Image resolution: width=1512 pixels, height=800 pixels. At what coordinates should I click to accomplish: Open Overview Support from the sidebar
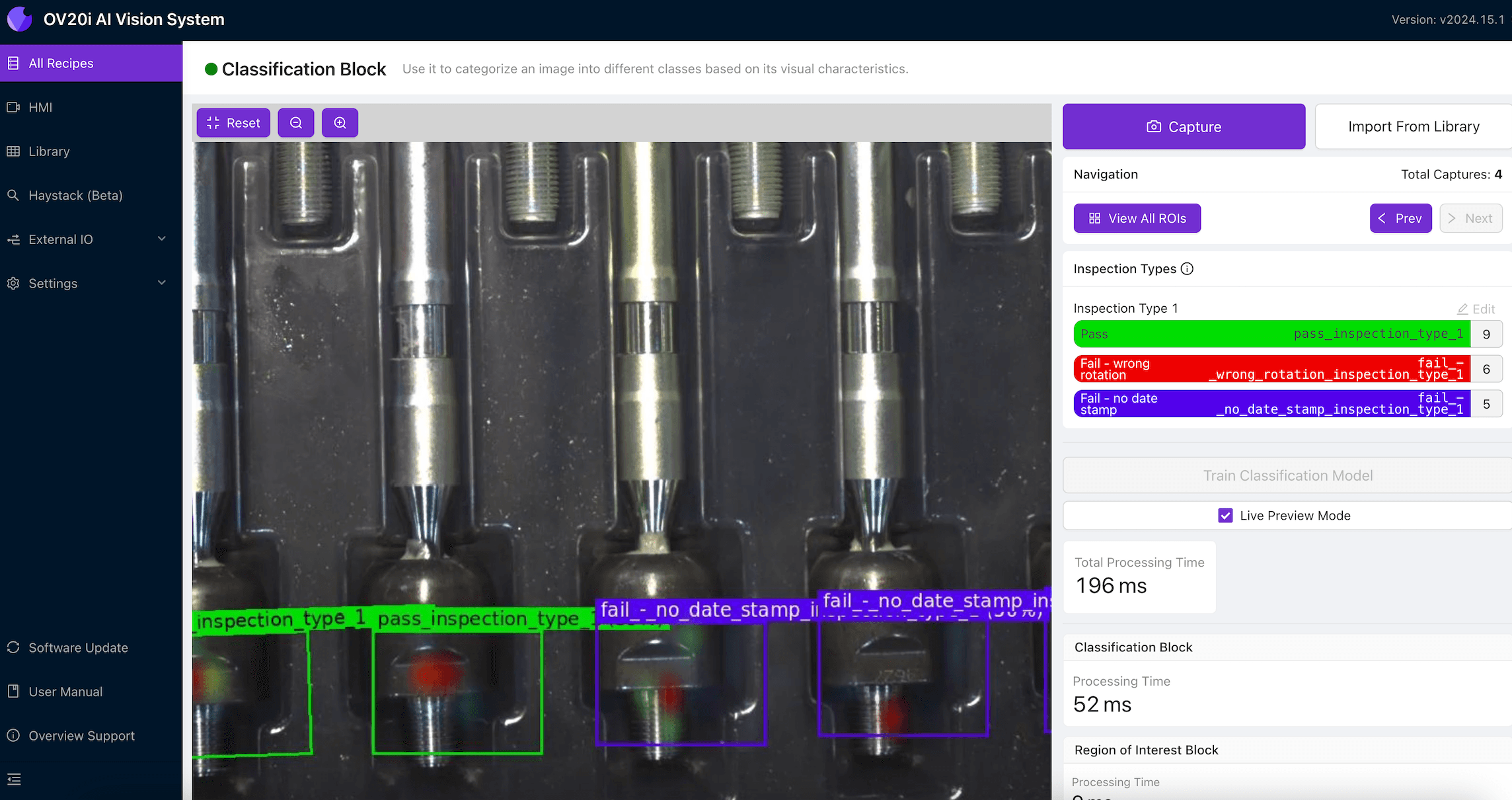[14, 735]
